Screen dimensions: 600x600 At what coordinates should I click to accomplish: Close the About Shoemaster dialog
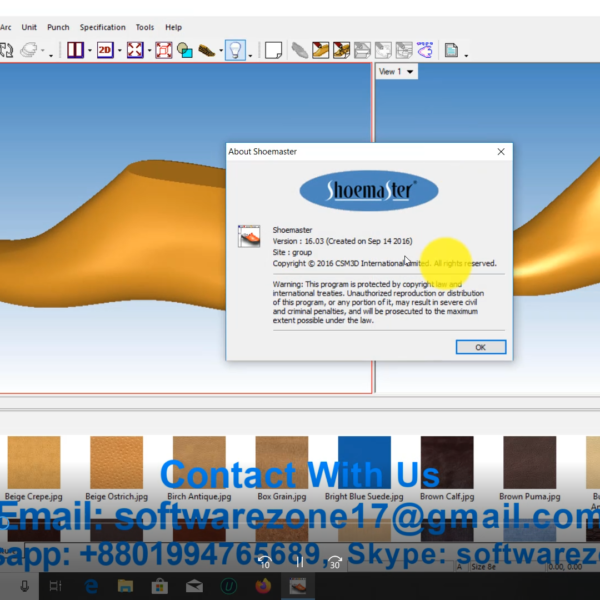coord(501,152)
